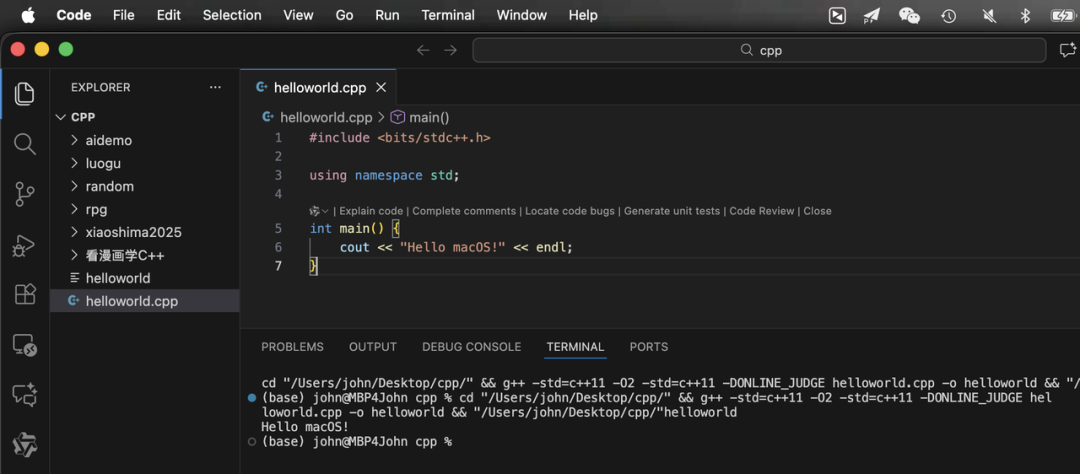Expand the random folder
Viewport: 1080px width, 474px height.
74,187
